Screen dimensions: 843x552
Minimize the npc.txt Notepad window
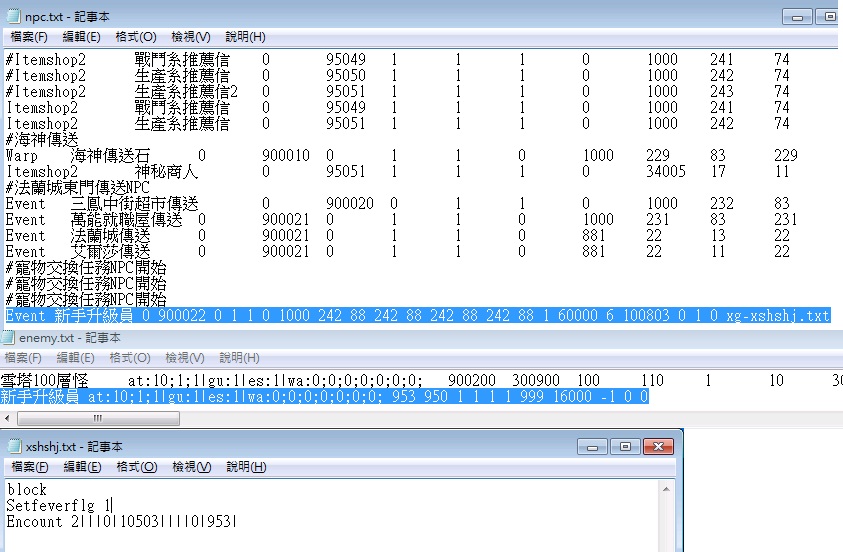797,17
